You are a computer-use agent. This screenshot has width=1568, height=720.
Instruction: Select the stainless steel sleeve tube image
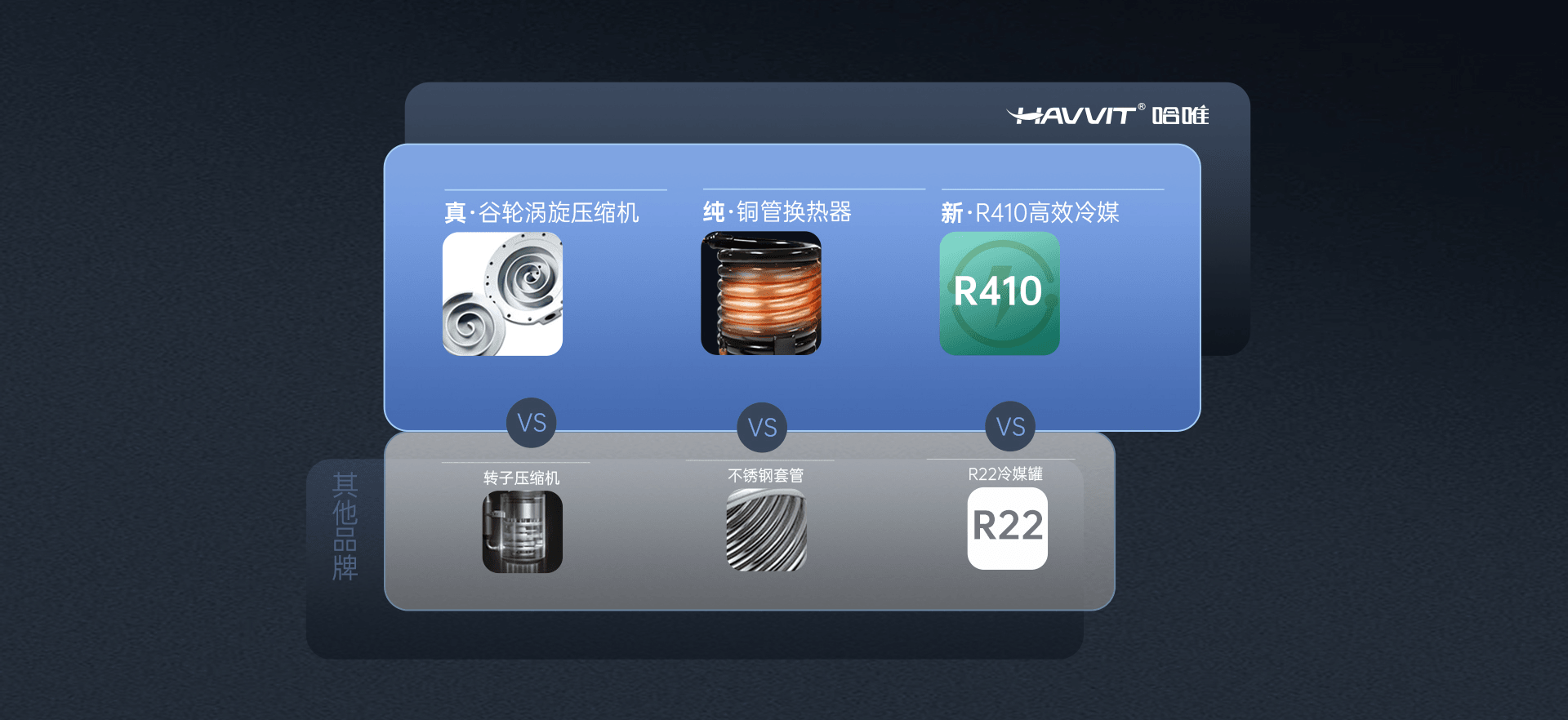coord(766,530)
